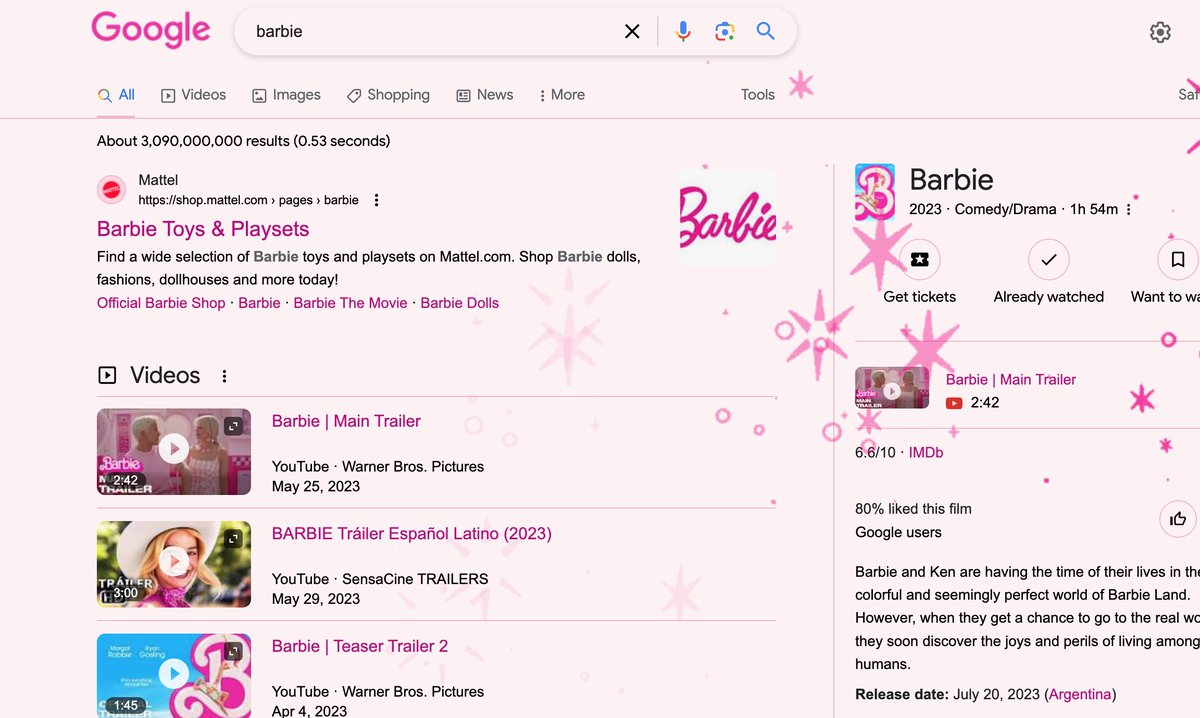The image size is (1200, 718).
Task: Open the Official Barbie Shop sitelink
Action: pyautogui.click(x=161, y=303)
